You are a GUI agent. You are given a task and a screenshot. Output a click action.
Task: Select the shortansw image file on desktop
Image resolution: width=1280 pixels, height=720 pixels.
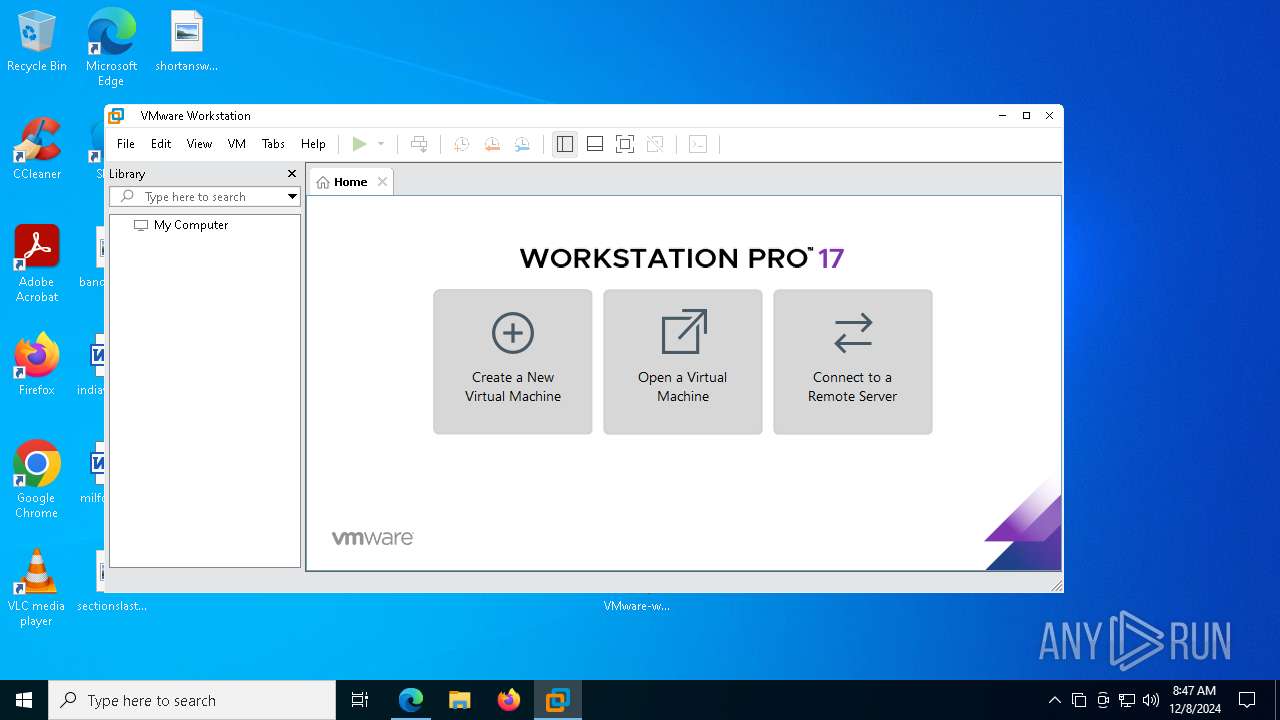click(x=187, y=42)
